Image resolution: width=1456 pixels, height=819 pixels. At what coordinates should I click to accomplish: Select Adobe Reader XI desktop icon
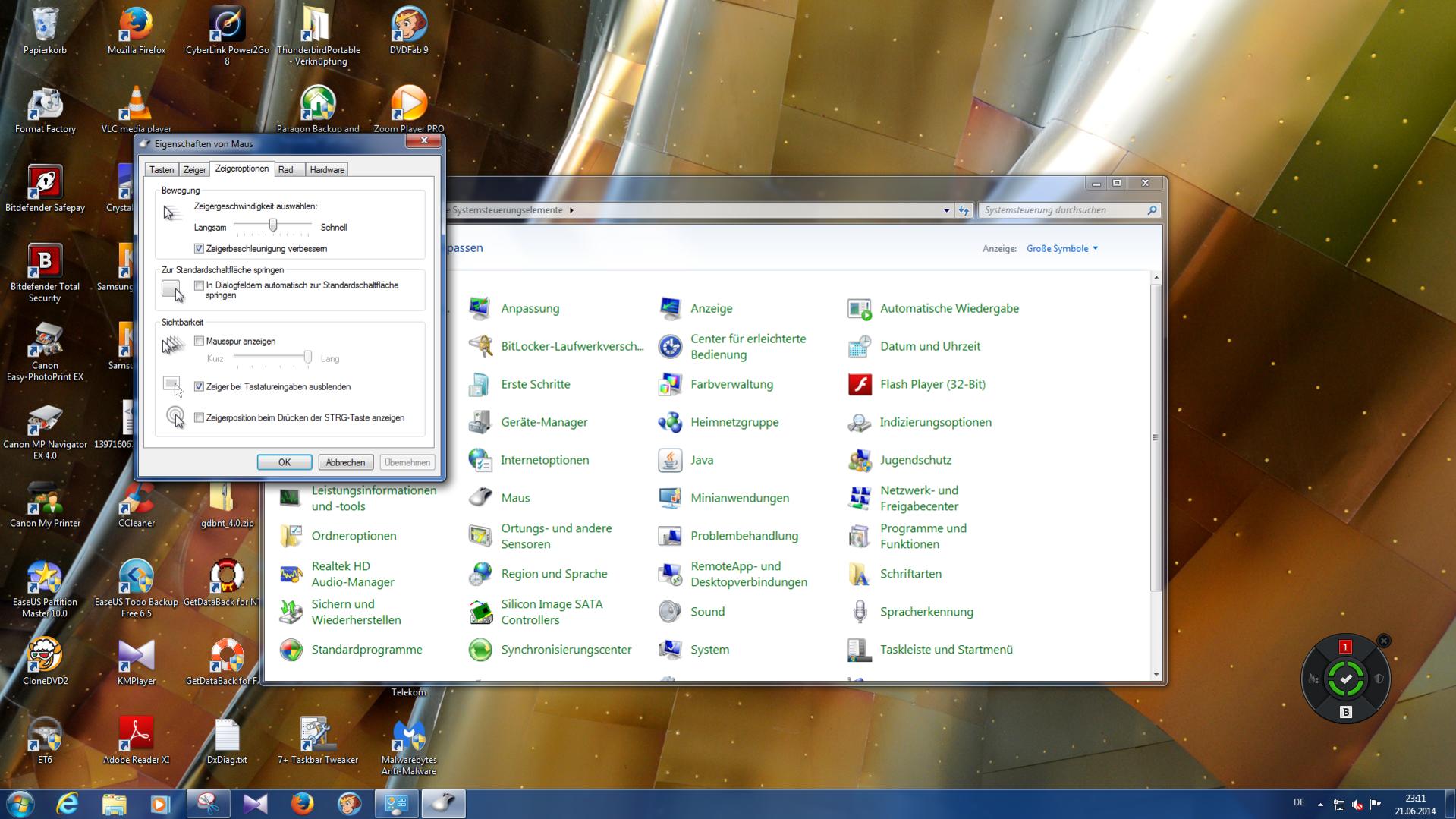[137, 741]
